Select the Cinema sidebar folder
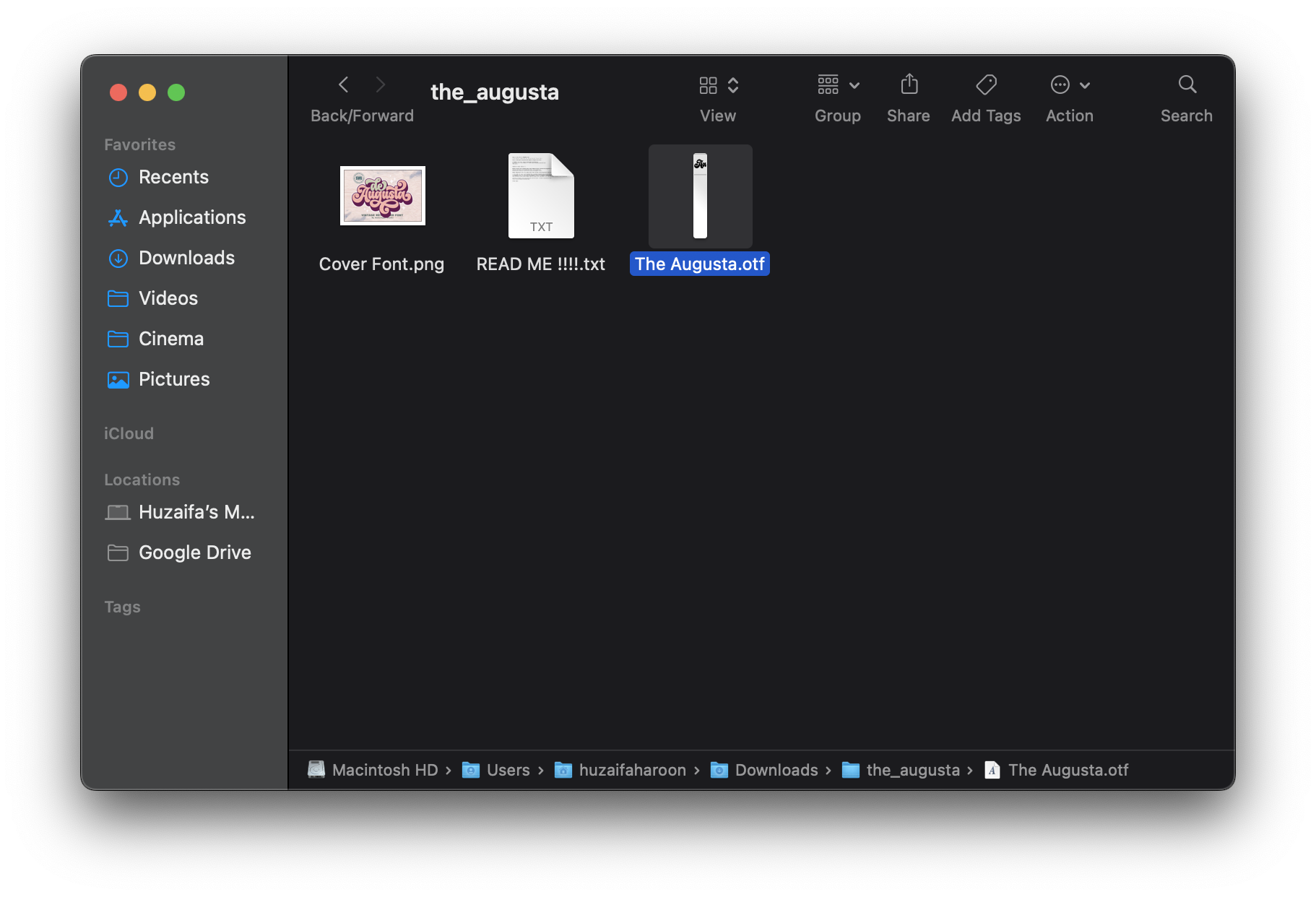The image size is (1316, 897). pyautogui.click(x=118, y=339)
